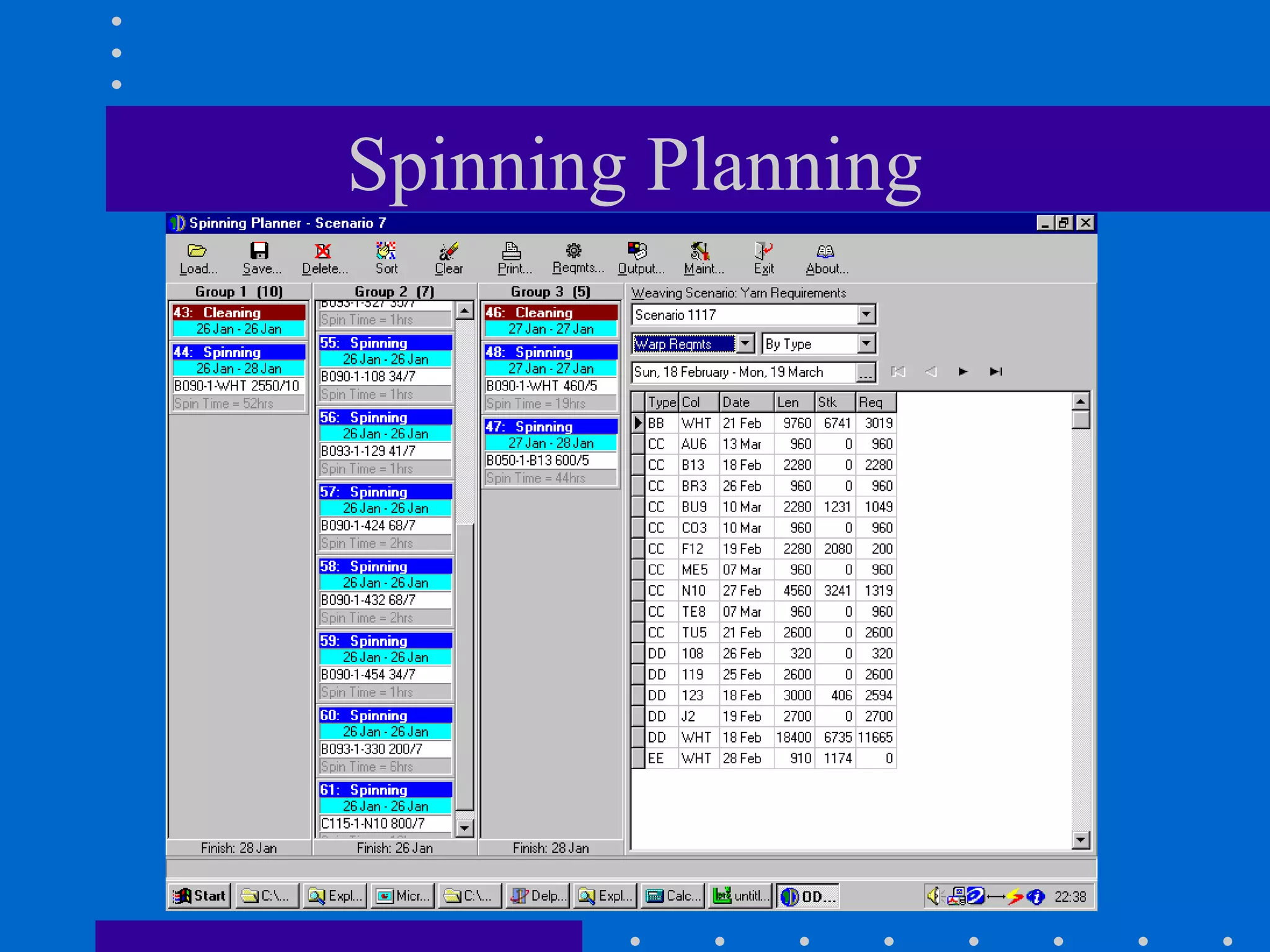Click requirements table scroll up arrow
The width and height of the screenshot is (1270, 952).
[x=1081, y=402]
